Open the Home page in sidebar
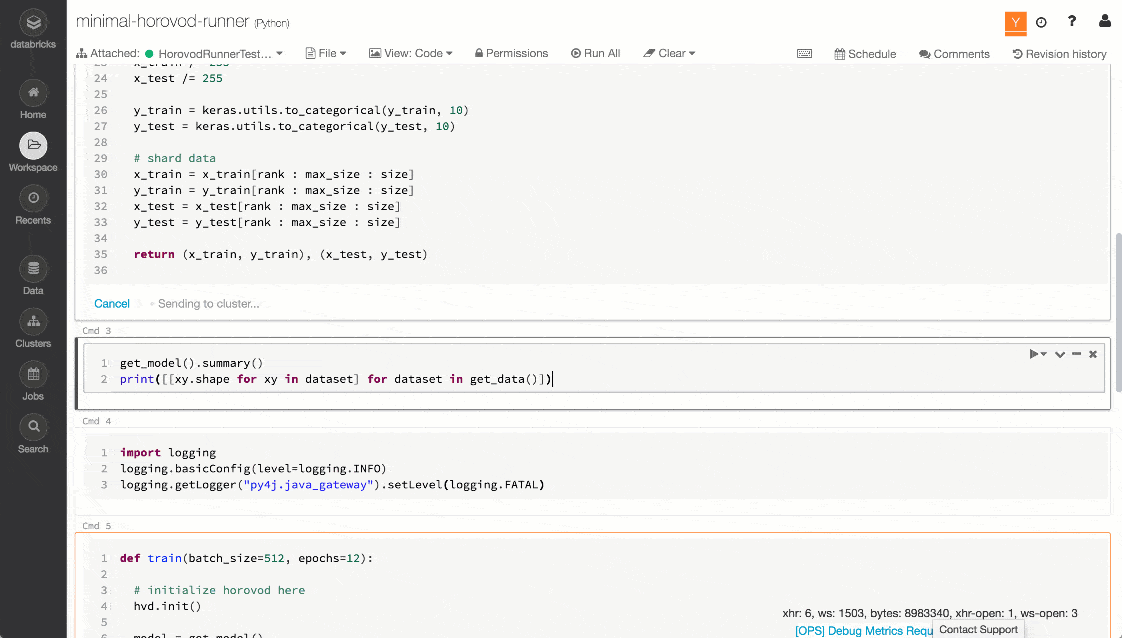The width and height of the screenshot is (1122, 638). pyautogui.click(x=33, y=94)
